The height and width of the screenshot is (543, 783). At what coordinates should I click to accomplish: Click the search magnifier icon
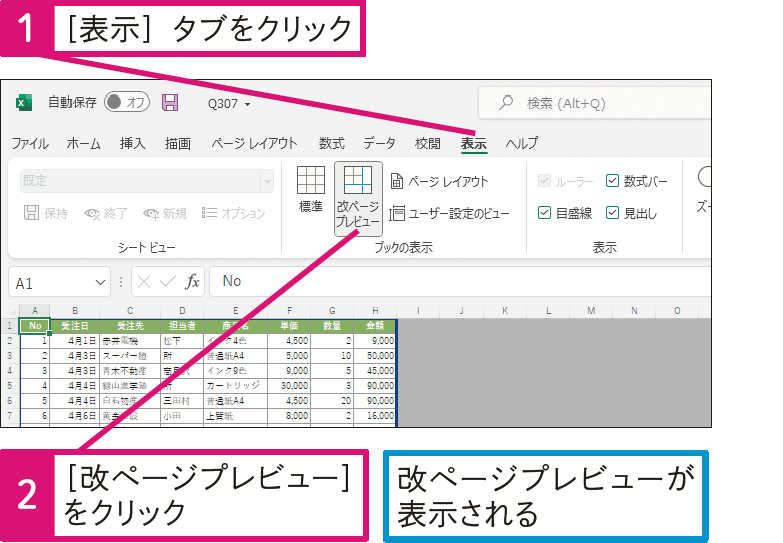click(507, 103)
